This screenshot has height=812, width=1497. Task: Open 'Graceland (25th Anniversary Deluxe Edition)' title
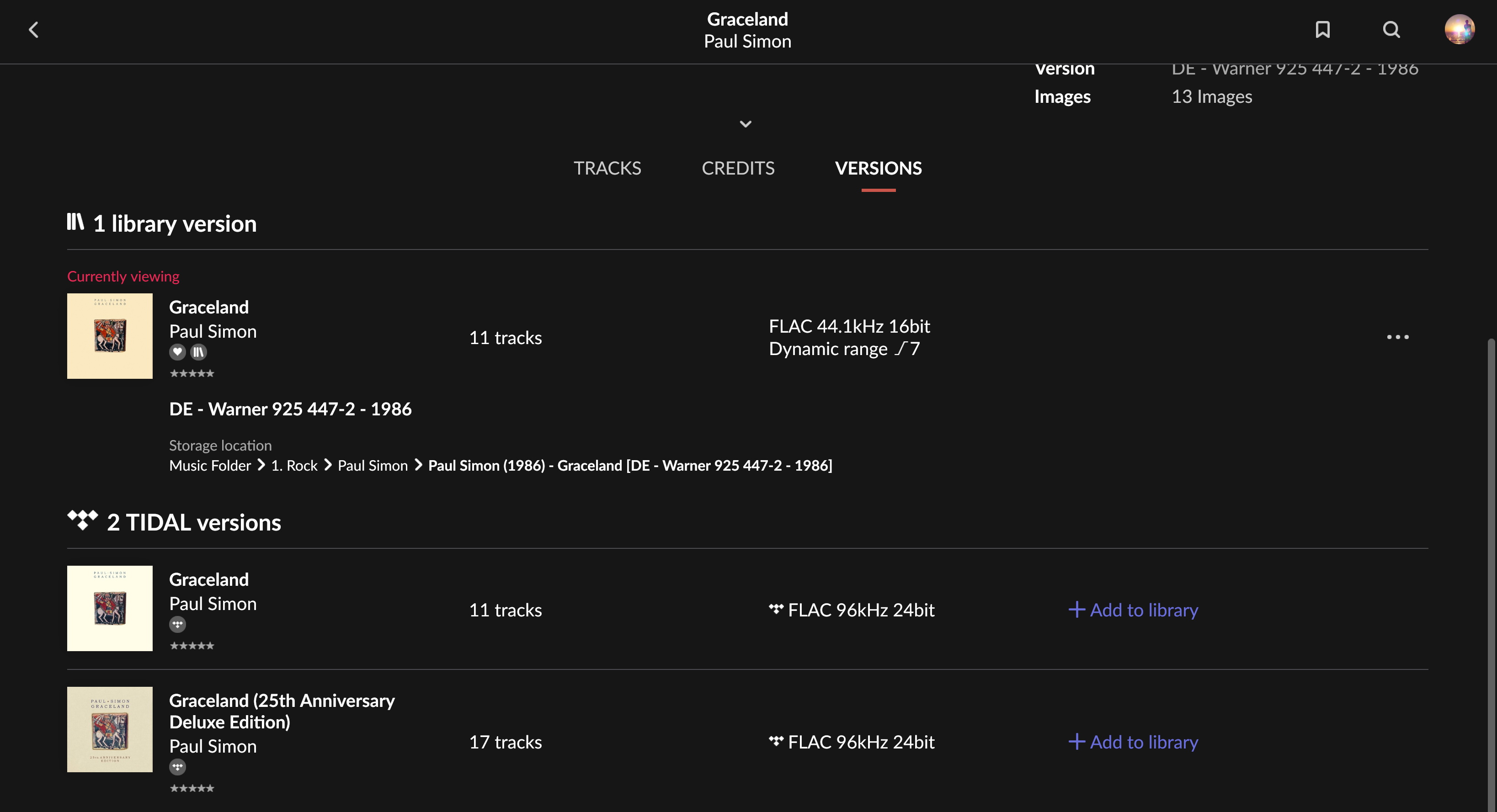[x=282, y=711]
